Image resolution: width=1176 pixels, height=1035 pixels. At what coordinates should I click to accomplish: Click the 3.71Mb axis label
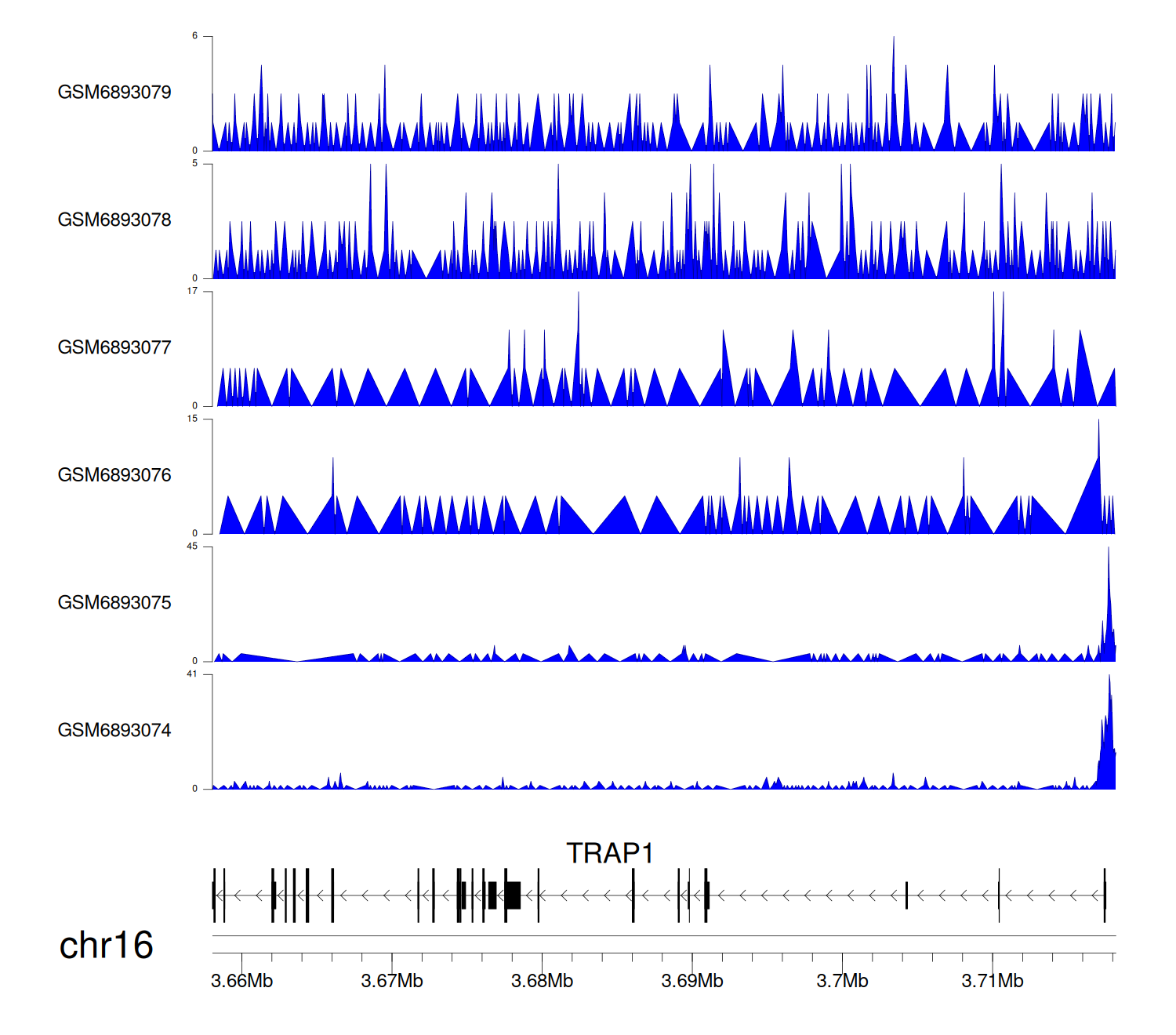click(993, 981)
